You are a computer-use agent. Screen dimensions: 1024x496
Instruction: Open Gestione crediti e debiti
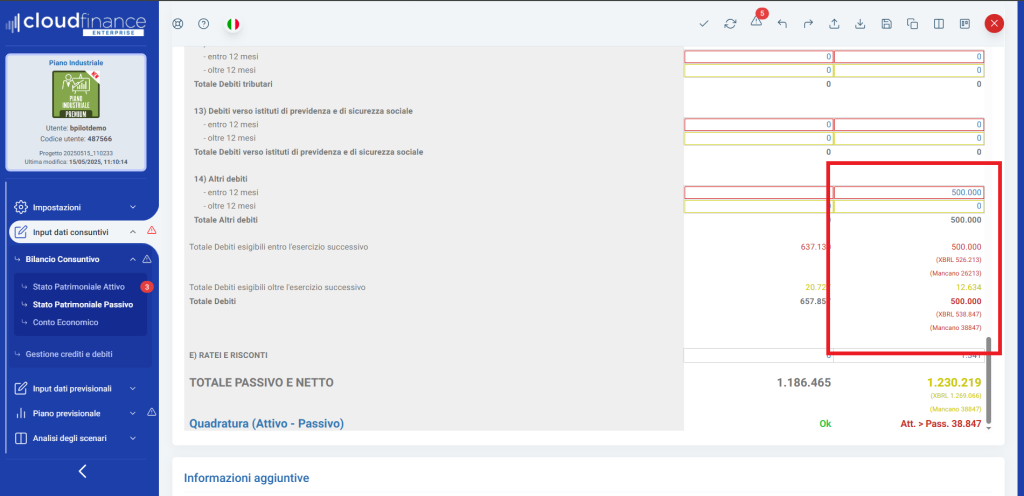click(69, 354)
